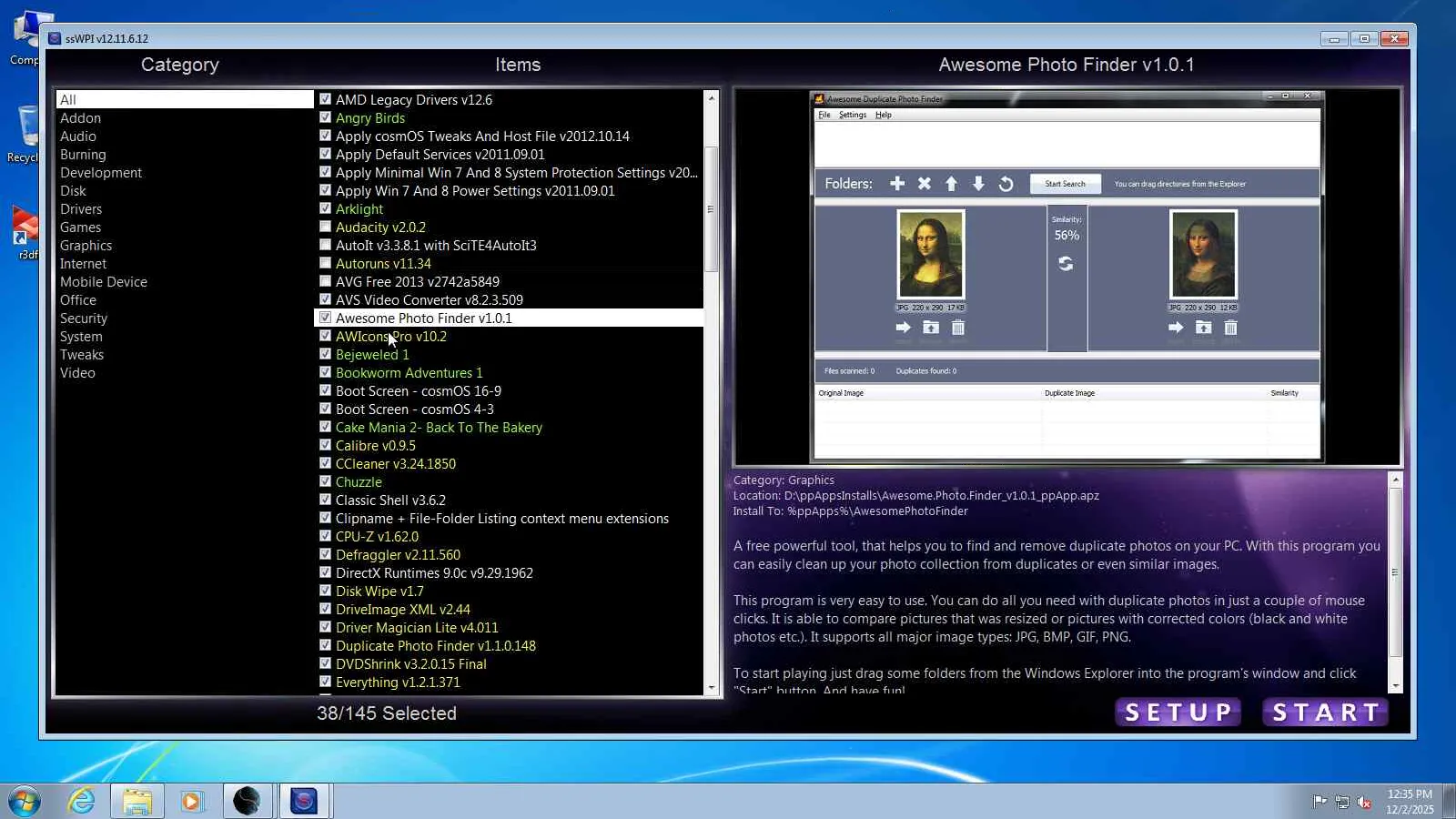This screenshot has height=819, width=1456.
Task: Select 'Boot Screen - cosmOS 16-9' item
Action: point(419,390)
